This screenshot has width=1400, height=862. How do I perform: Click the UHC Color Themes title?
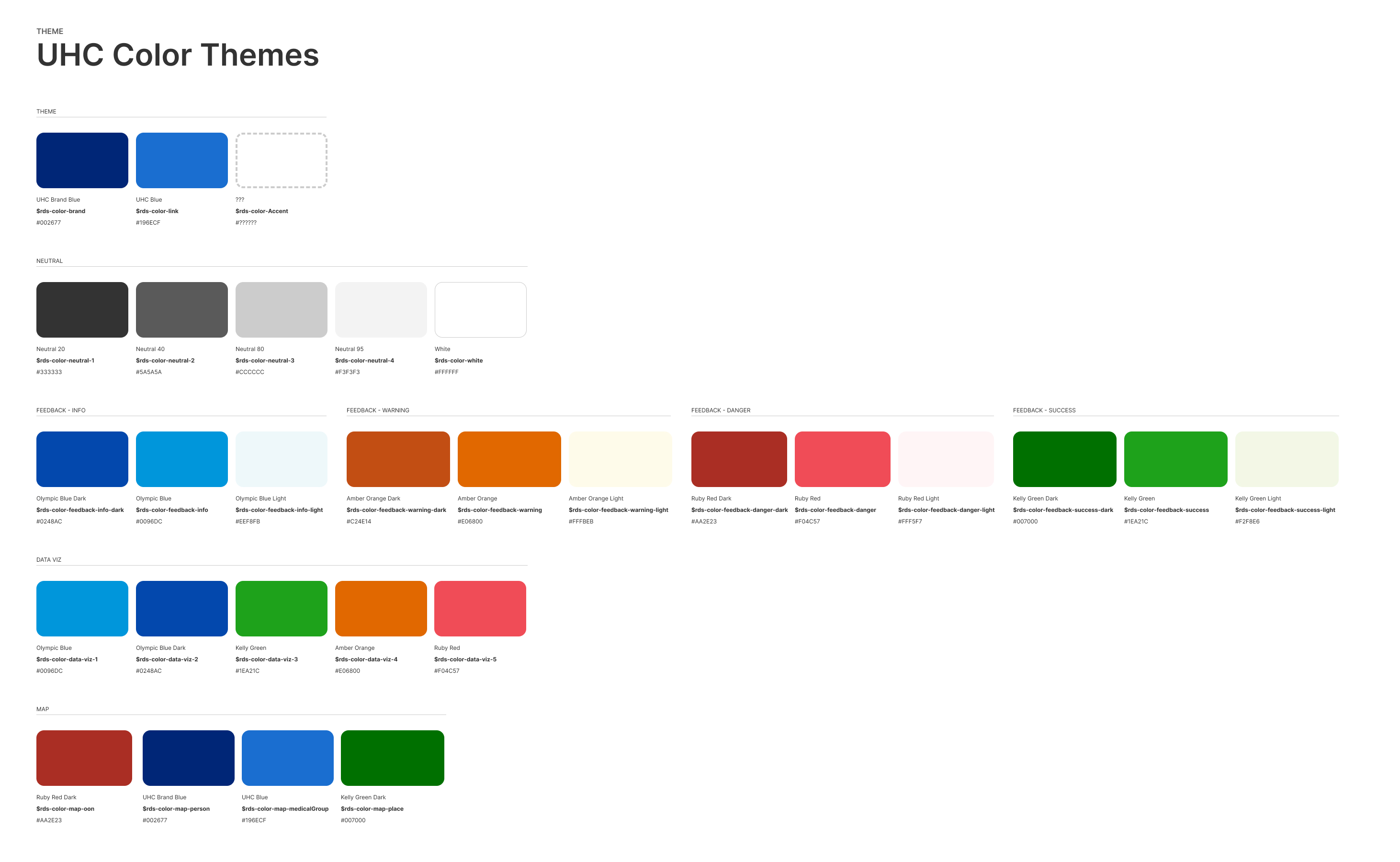tap(177, 55)
